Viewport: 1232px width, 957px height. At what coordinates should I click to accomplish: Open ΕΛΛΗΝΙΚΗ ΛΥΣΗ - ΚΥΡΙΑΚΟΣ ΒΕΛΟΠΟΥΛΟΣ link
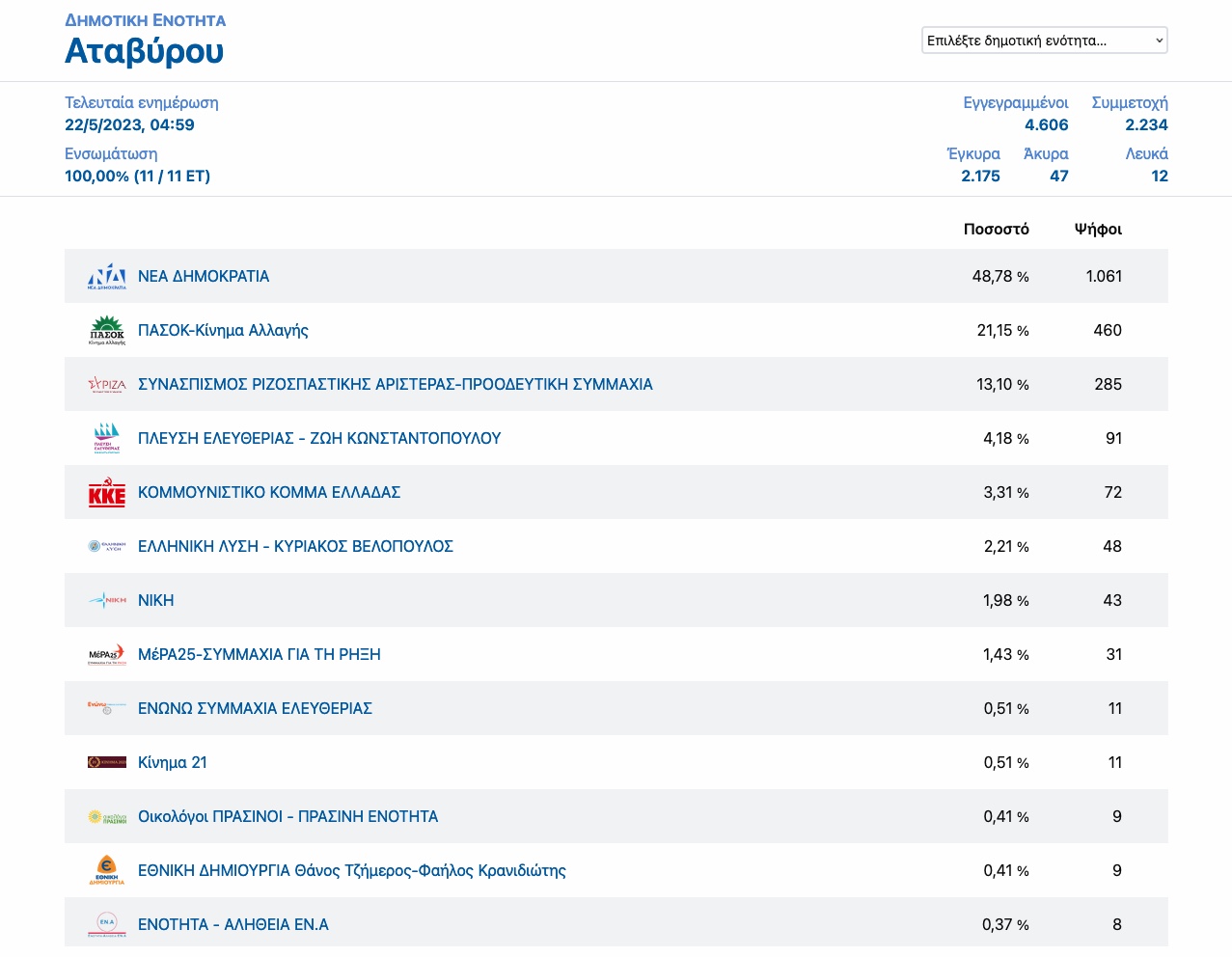(x=295, y=546)
